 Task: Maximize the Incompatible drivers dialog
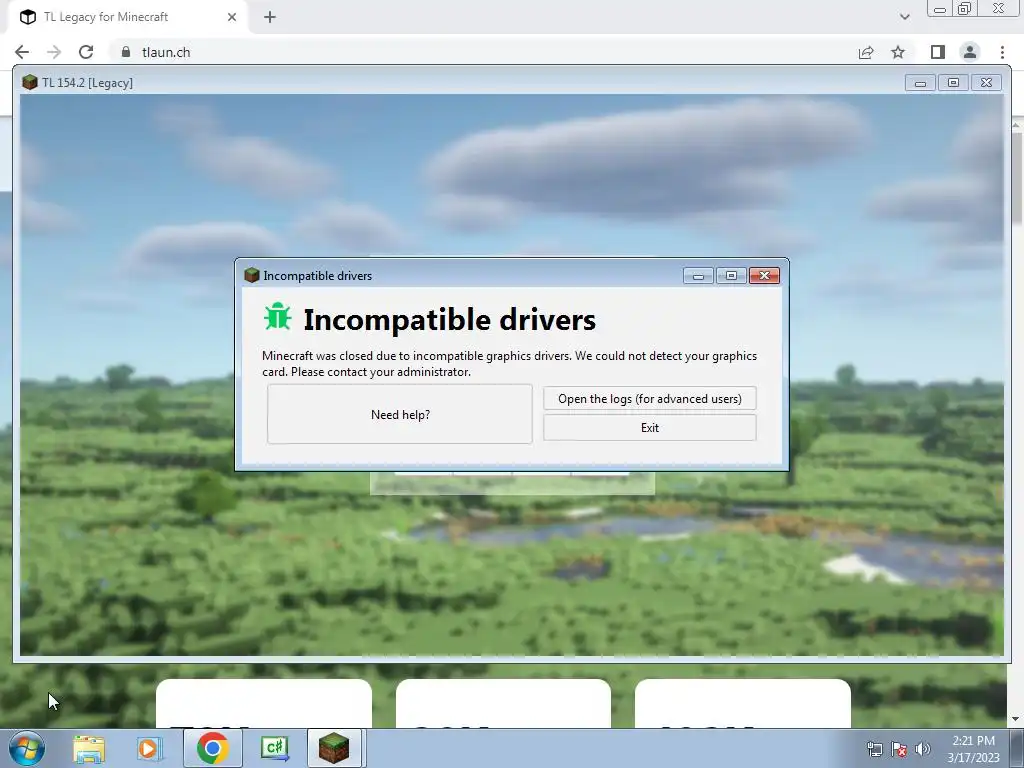point(731,276)
